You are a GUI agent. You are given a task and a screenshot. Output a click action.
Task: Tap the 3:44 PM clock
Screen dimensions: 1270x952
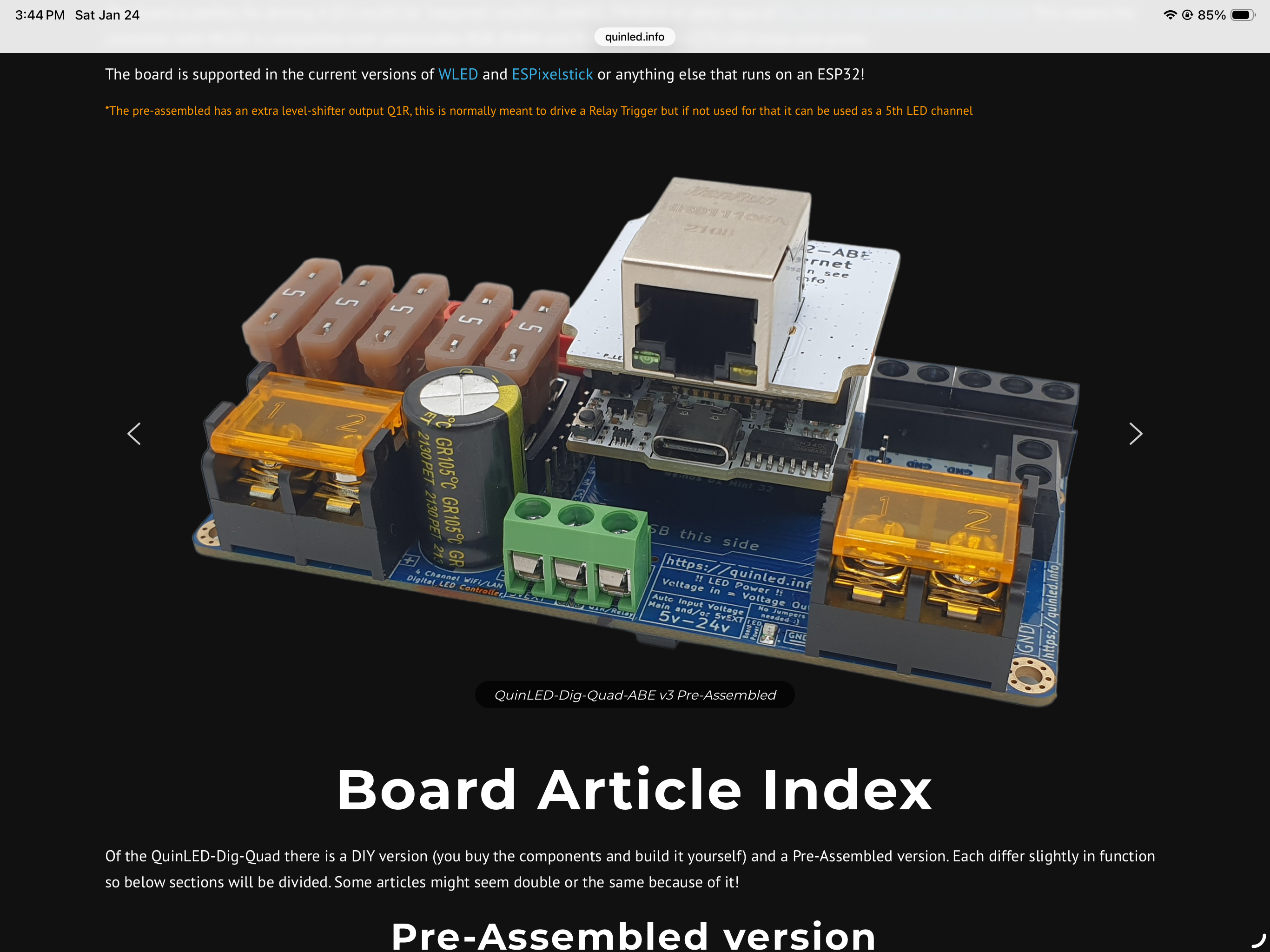click(40, 15)
